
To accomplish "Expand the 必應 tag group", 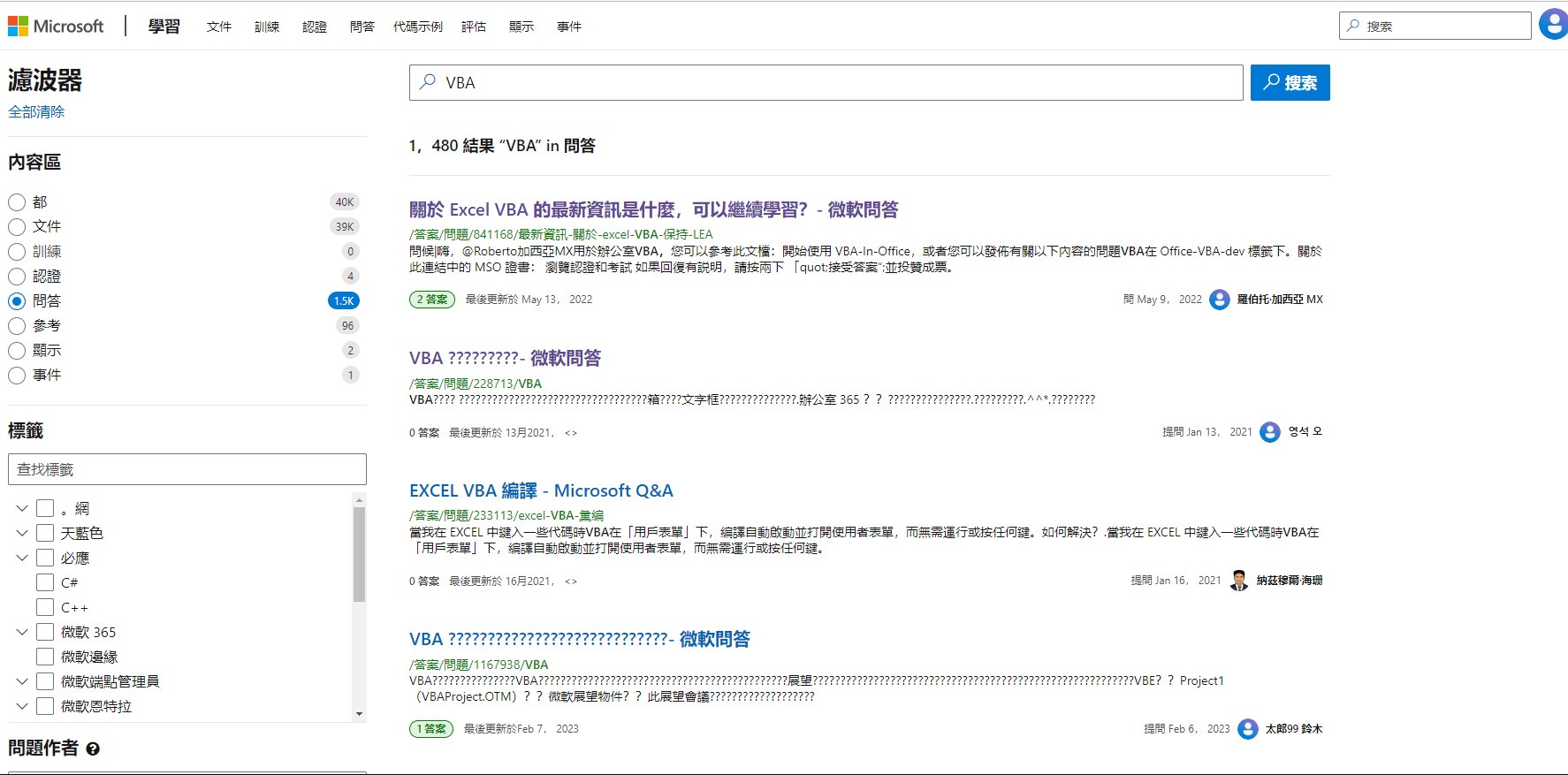I will tap(22, 558).
